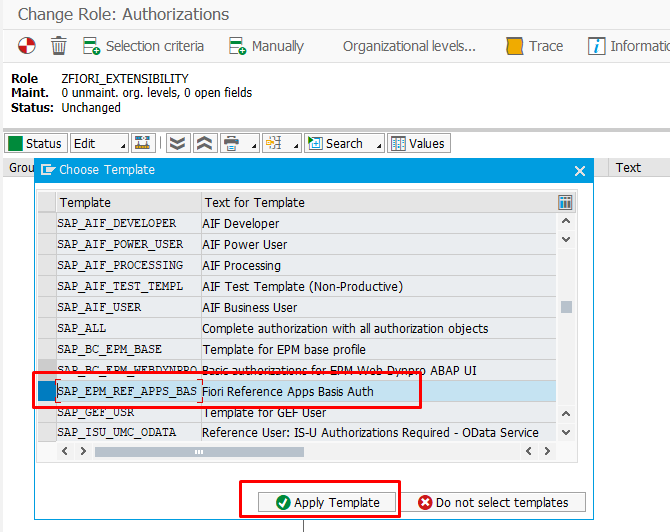This screenshot has height=532, width=670.
Task: Click 'AIF Business User' description cell
Action: [379, 307]
